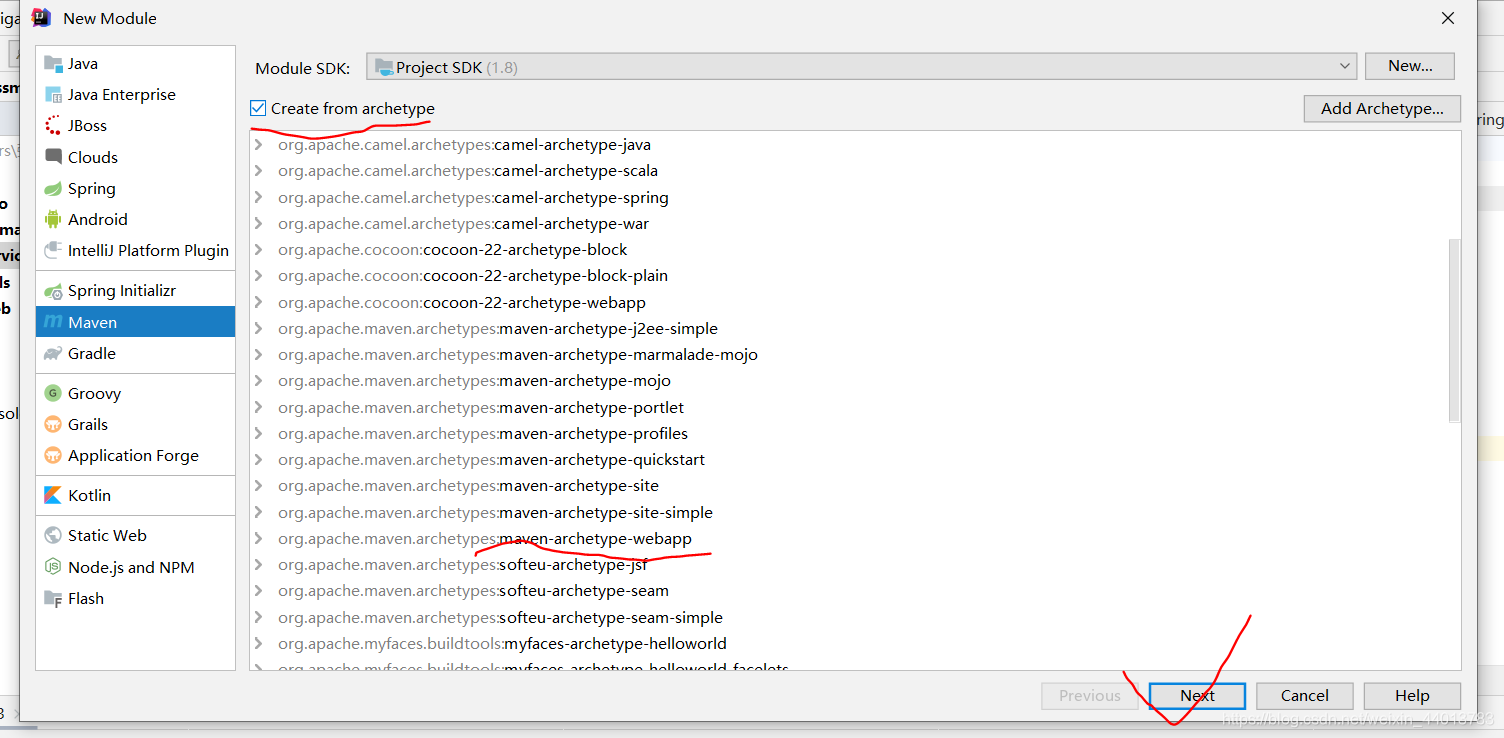The height and width of the screenshot is (738, 1504).
Task: Click the Node.js and NPM icon
Action: (x=53, y=567)
